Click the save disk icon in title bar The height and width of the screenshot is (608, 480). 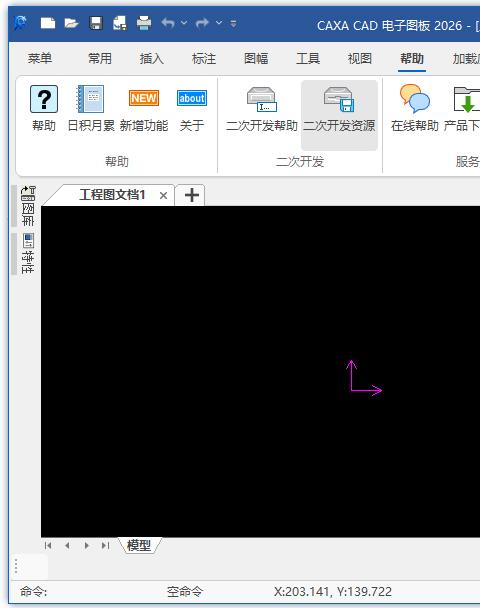click(x=96, y=23)
